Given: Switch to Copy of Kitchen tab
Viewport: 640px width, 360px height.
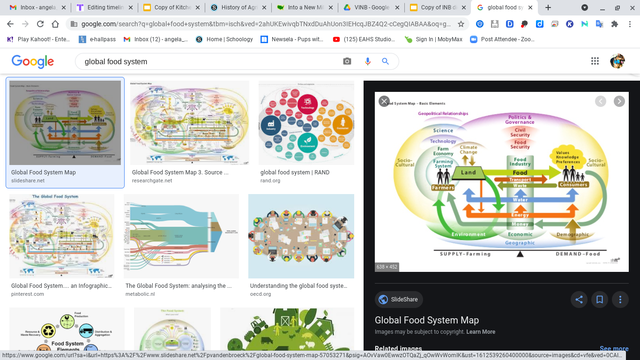Looking at the screenshot, I should [x=172, y=7].
